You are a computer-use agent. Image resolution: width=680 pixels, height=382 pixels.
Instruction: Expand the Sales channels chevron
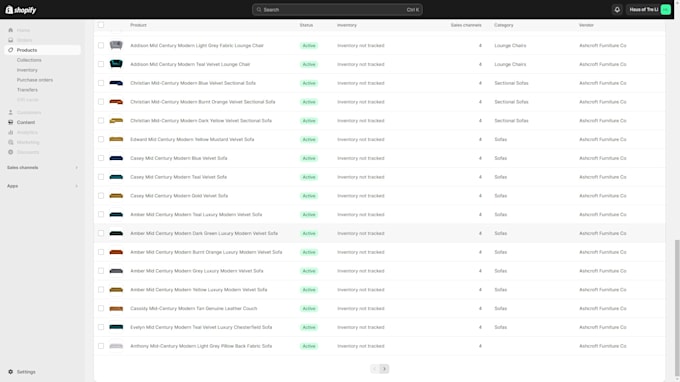(x=77, y=167)
